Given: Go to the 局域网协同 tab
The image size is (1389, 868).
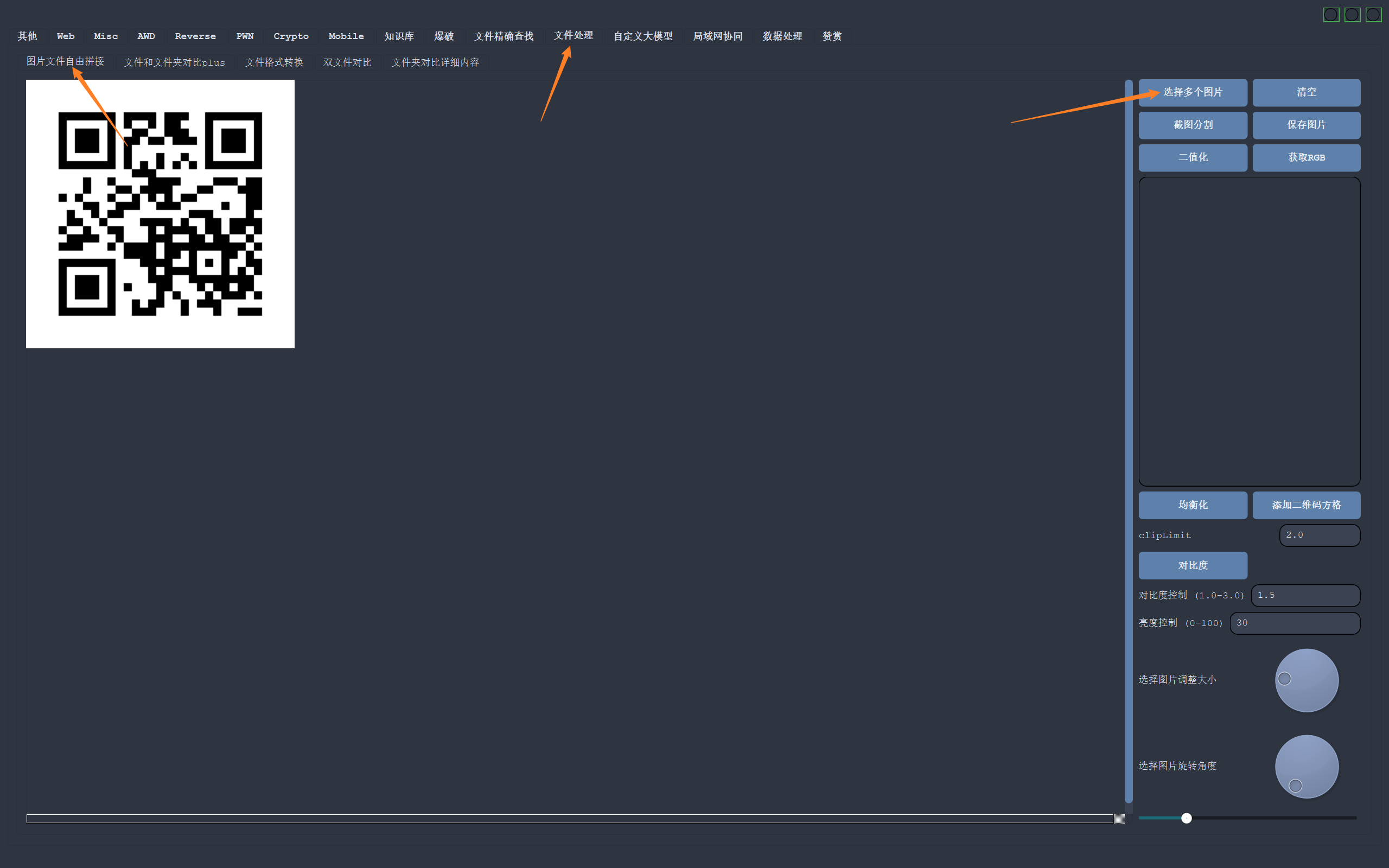Looking at the screenshot, I should click(717, 36).
